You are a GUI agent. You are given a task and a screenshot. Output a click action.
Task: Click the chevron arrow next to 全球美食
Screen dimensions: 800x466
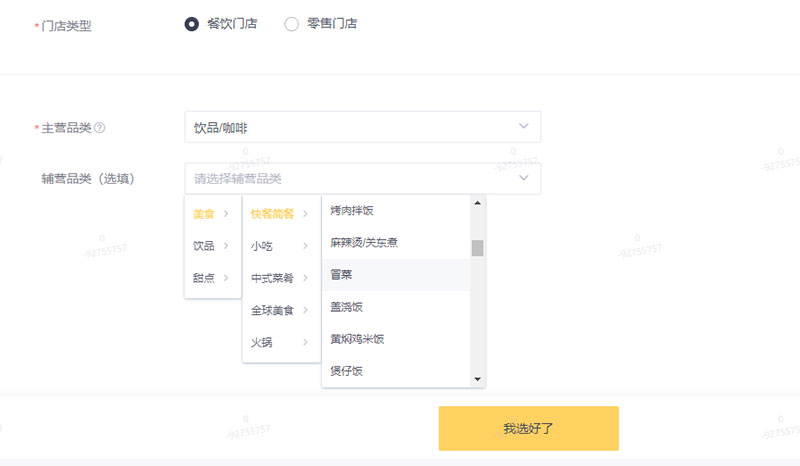[x=305, y=310]
